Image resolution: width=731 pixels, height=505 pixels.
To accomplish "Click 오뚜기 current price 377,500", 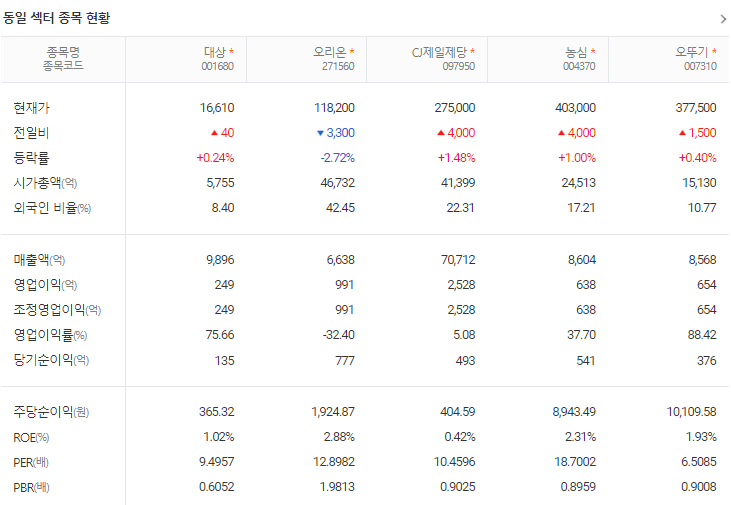I will click(x=696, y=108).
